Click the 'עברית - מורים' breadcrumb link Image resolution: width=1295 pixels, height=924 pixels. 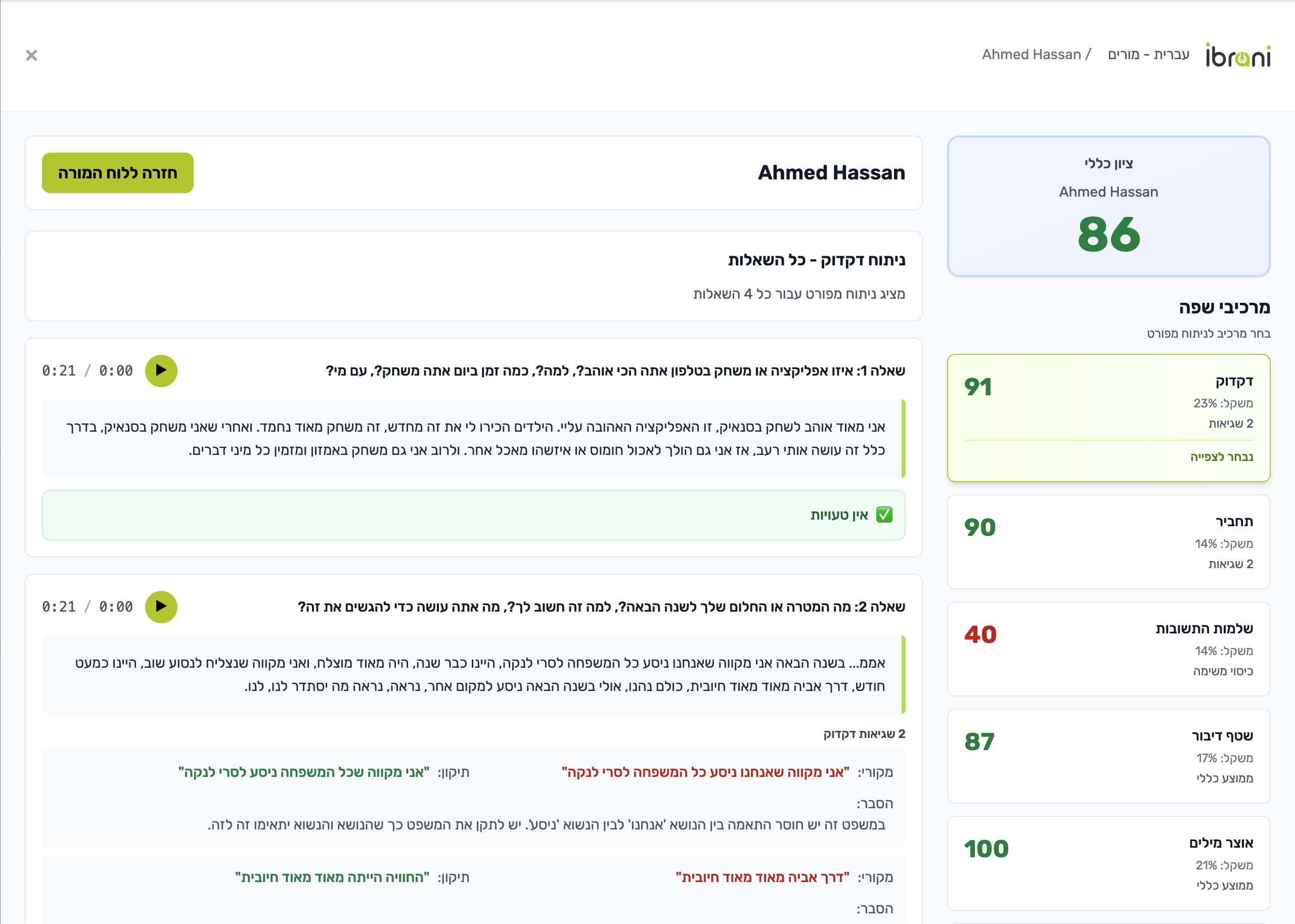point(1148,55)
